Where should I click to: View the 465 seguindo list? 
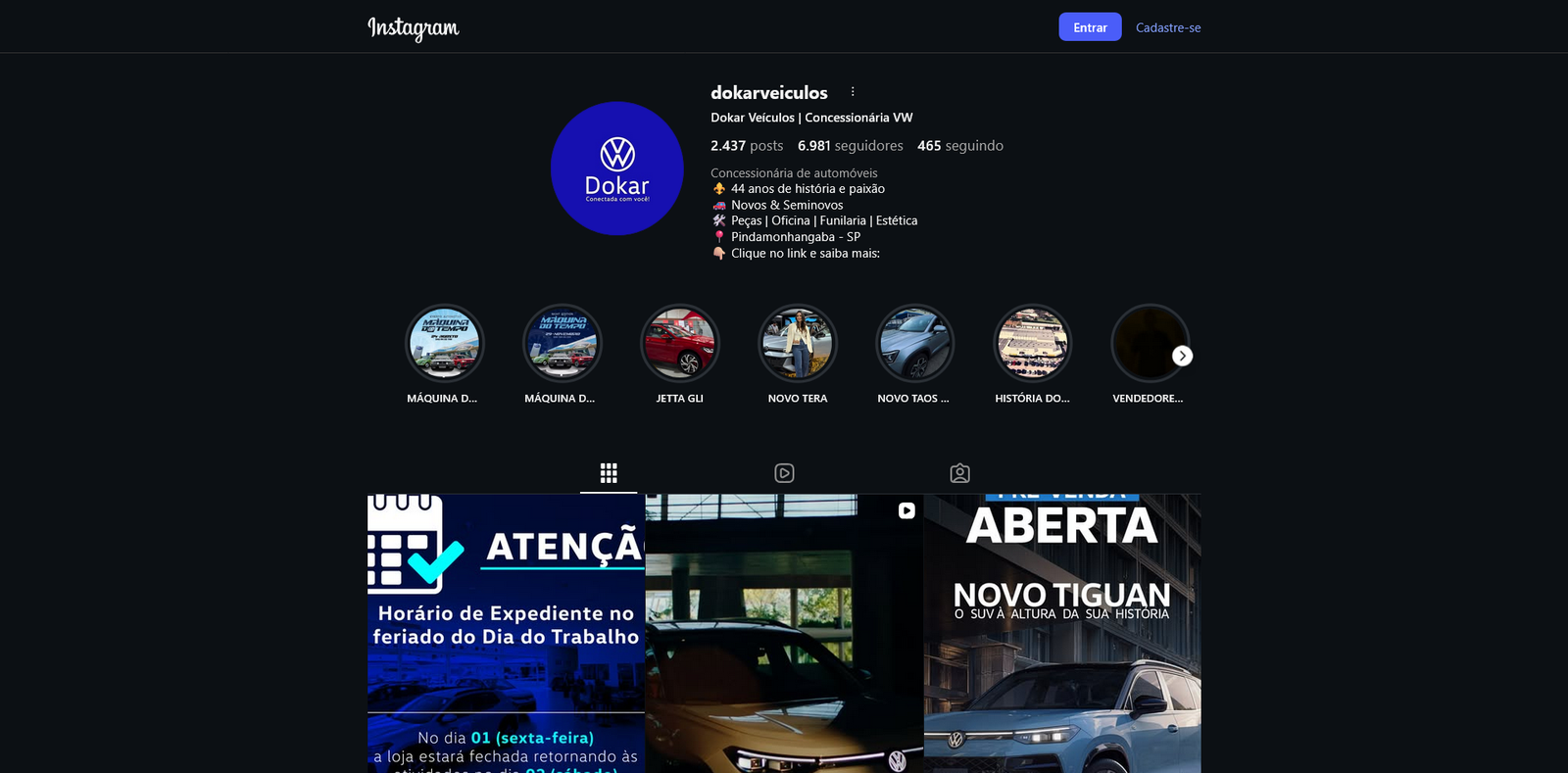coord(960,146)
